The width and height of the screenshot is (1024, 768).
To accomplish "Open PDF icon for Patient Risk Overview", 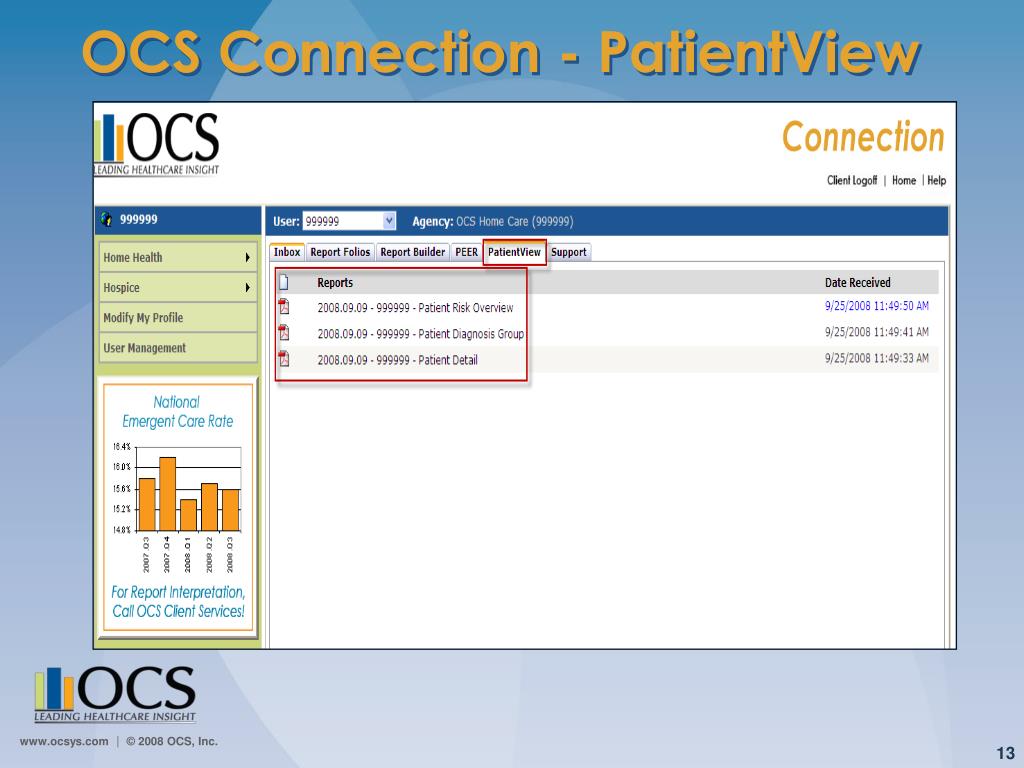I will pyautogui.click(x=284, y=306).
